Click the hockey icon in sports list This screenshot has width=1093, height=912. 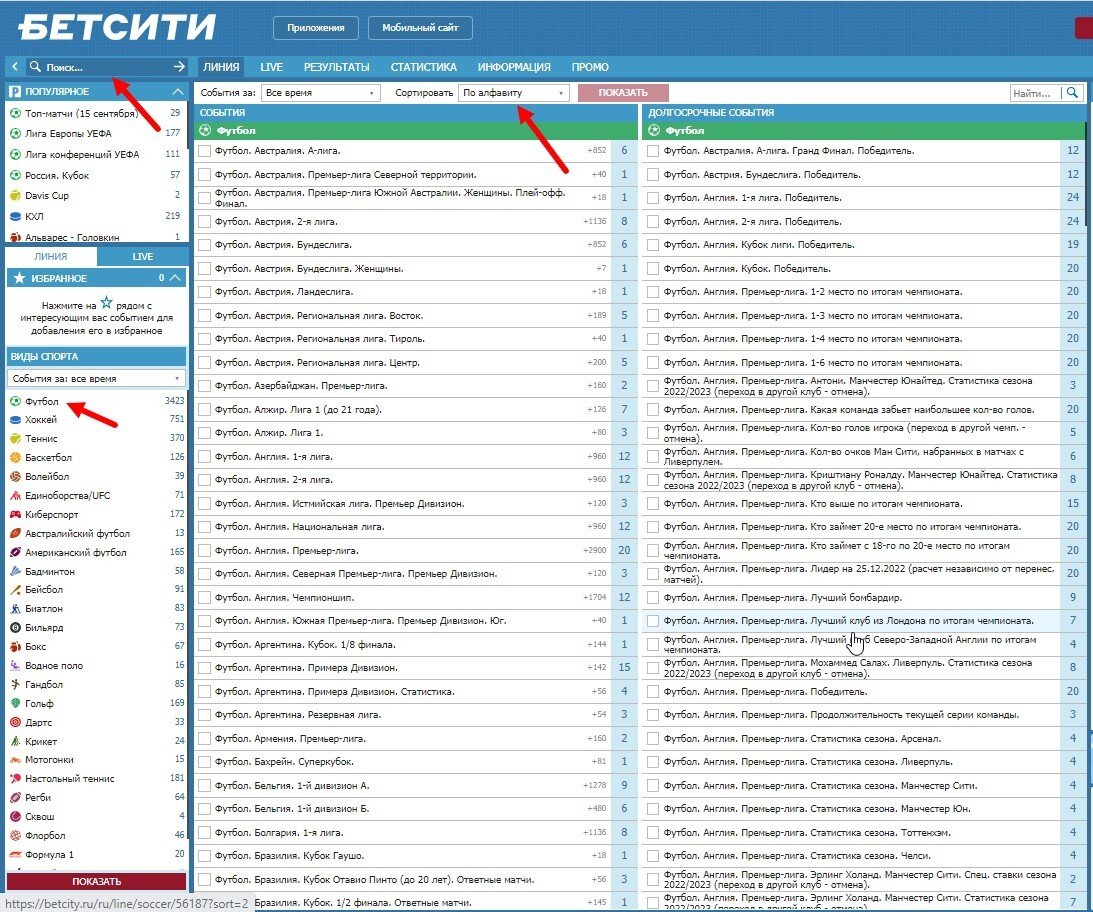coord(15,420)
